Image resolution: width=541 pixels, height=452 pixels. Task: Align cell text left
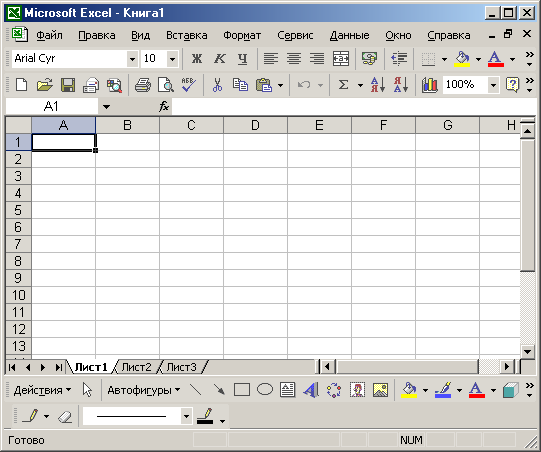coord(271,58)
